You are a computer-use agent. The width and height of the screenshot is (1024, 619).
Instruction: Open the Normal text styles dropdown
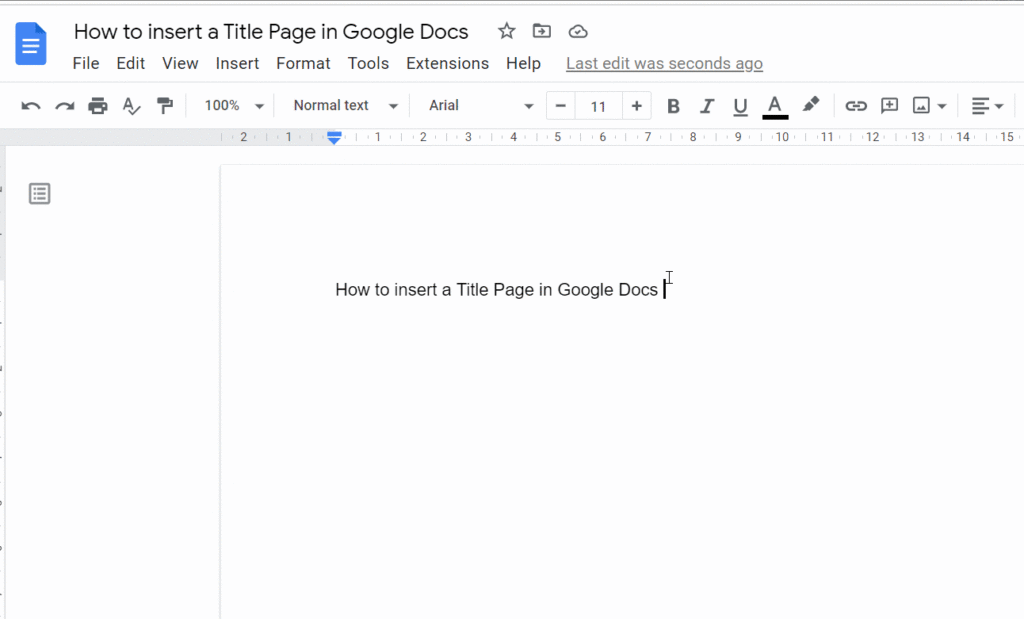342,105
